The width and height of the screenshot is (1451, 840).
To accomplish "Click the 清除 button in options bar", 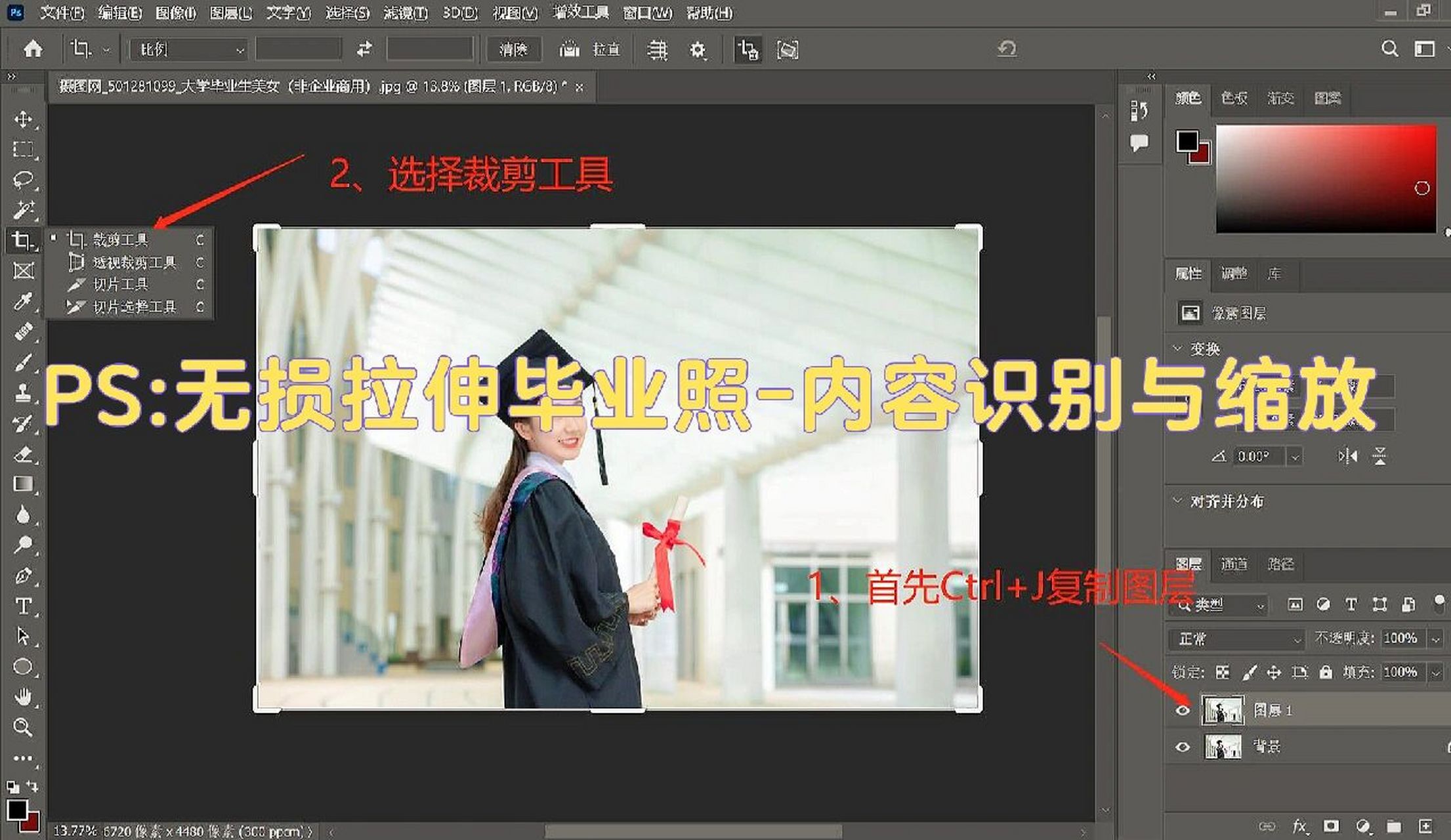I will click(x=515, y=49).
